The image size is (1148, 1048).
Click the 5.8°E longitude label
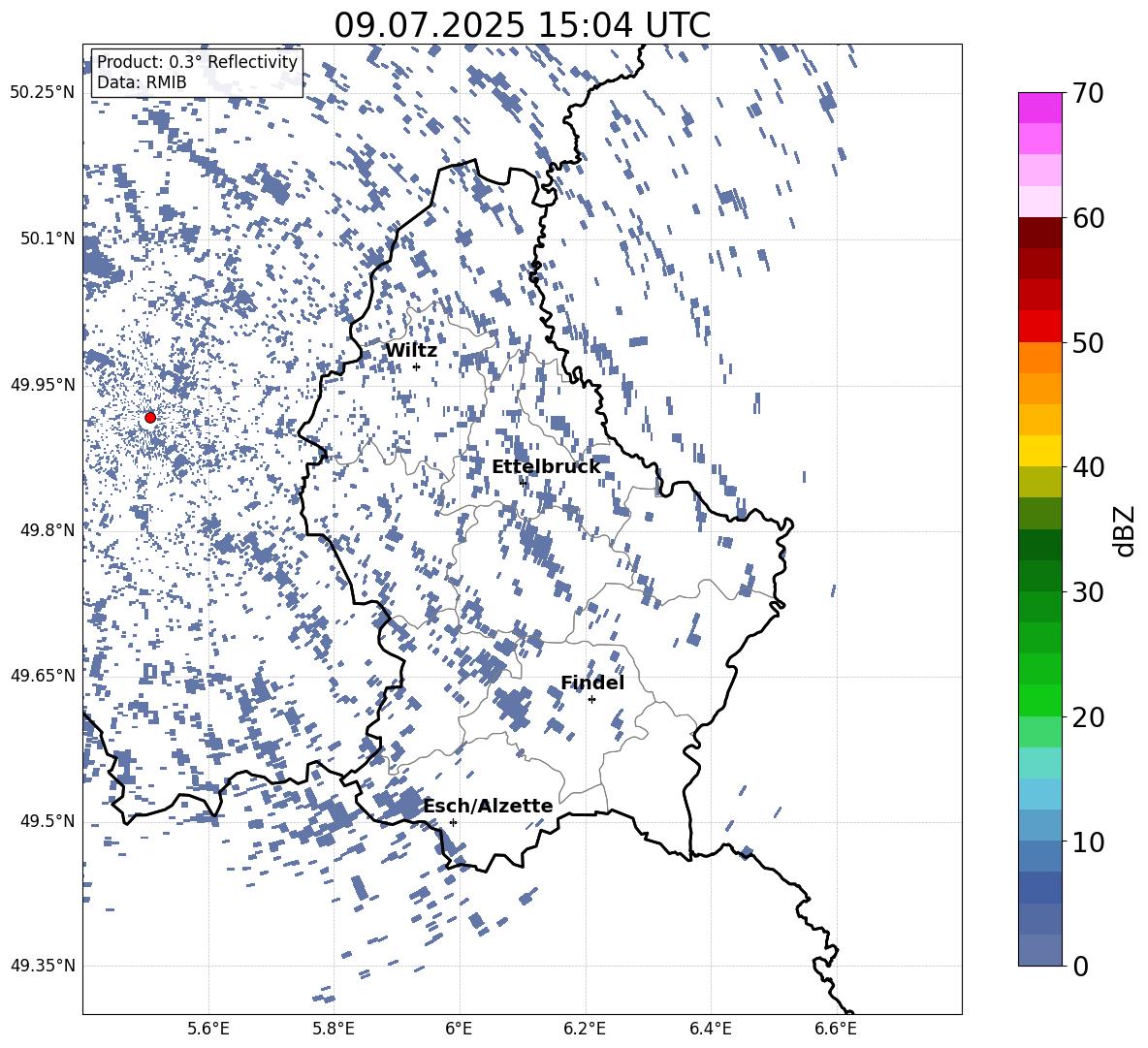click(334, 1030)
